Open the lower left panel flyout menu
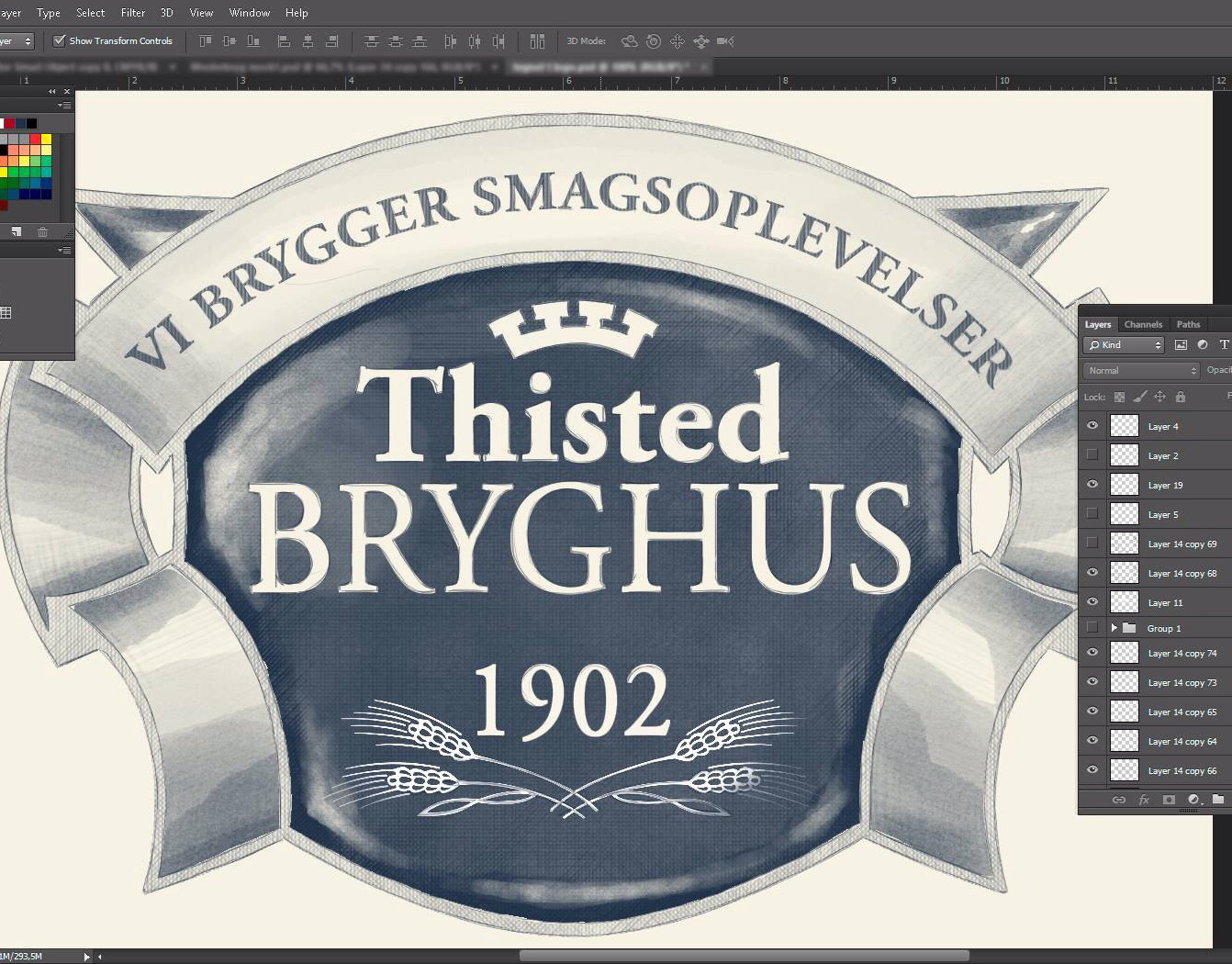 (64, 250)
